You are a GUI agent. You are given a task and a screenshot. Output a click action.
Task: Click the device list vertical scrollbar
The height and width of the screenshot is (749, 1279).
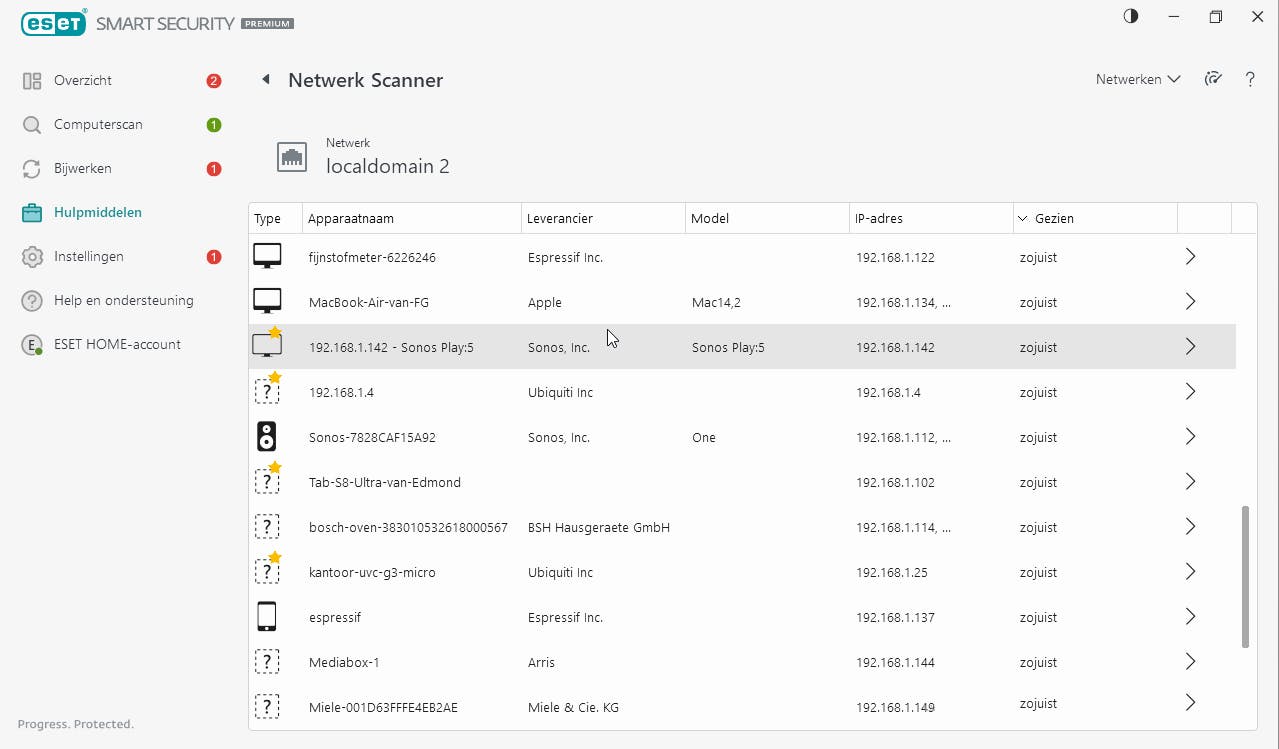pyautogui.click(x=1245, y=575)
